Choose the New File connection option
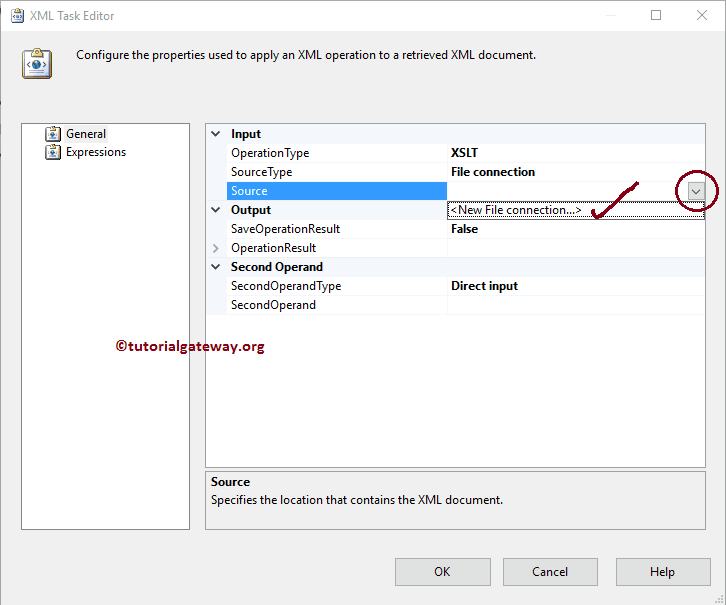The image size is (726, 605). (x=516, y=210)
